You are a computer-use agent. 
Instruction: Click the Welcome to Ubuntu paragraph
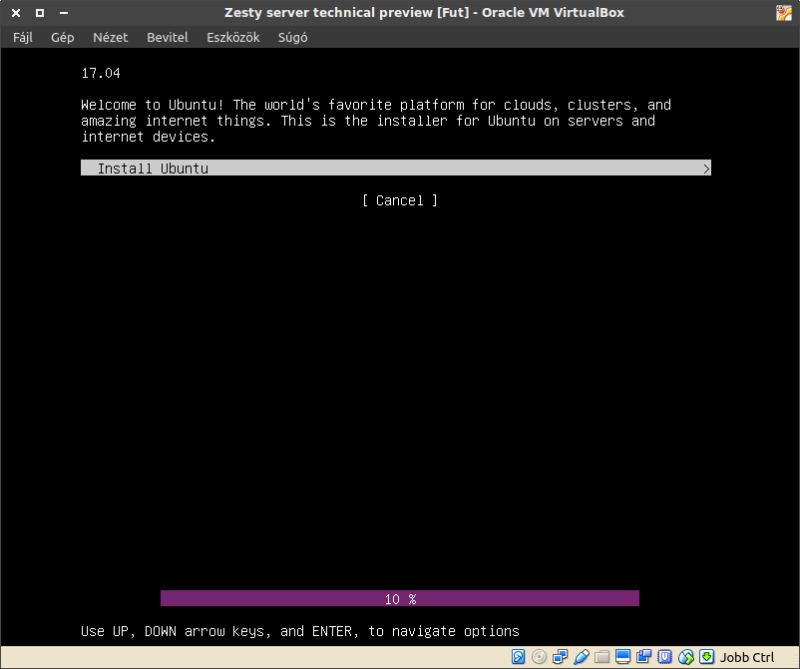(x=376, y=121)
